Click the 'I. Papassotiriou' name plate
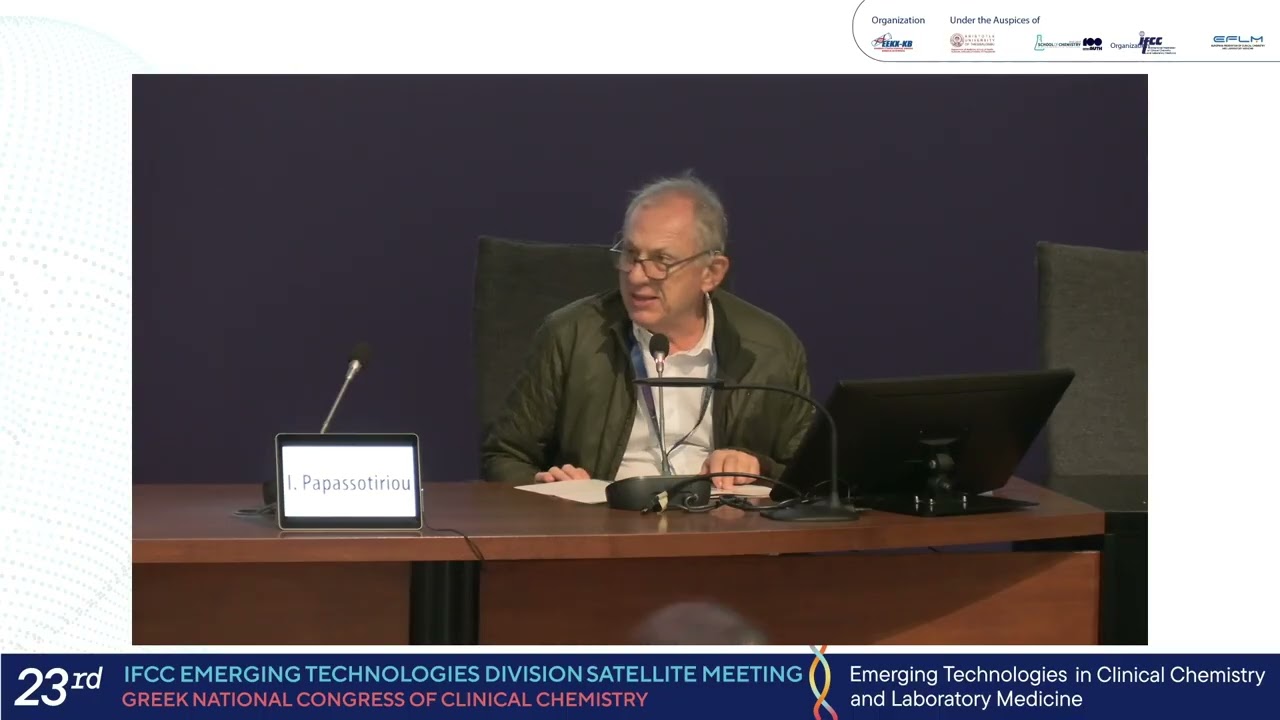This screenshot has height=720, width=1280. tap(348, 482)
